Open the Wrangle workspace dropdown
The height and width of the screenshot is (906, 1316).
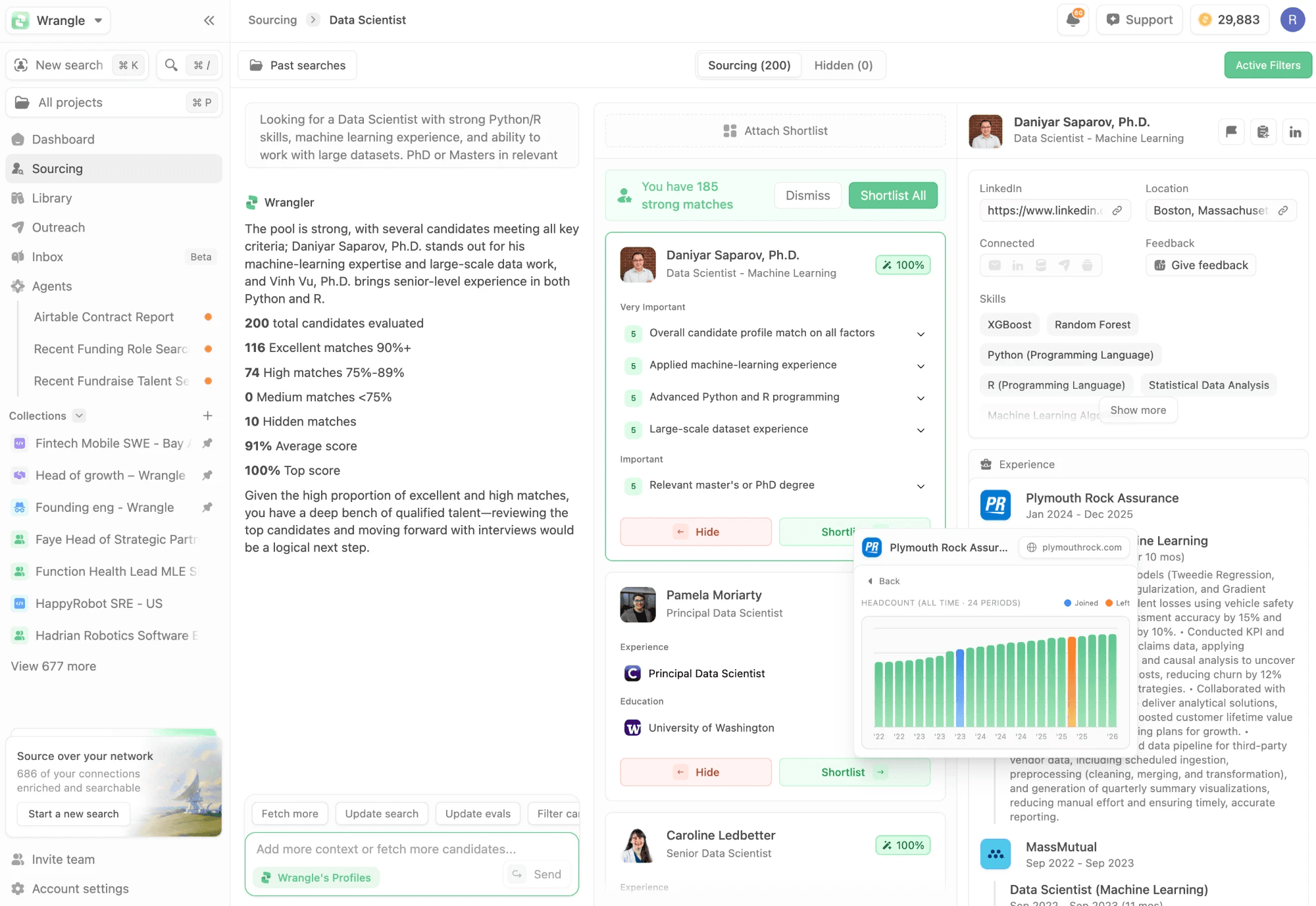(59, 20)
